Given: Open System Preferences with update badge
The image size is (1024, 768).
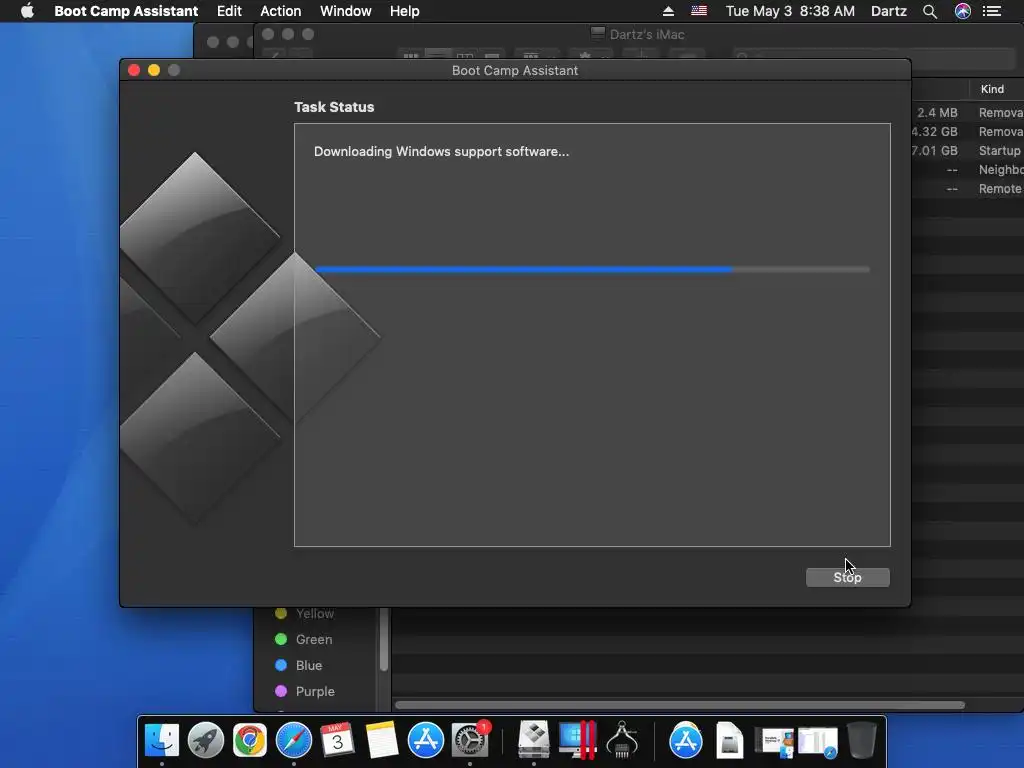Looking at the screenshot, I should pos(470,741).
